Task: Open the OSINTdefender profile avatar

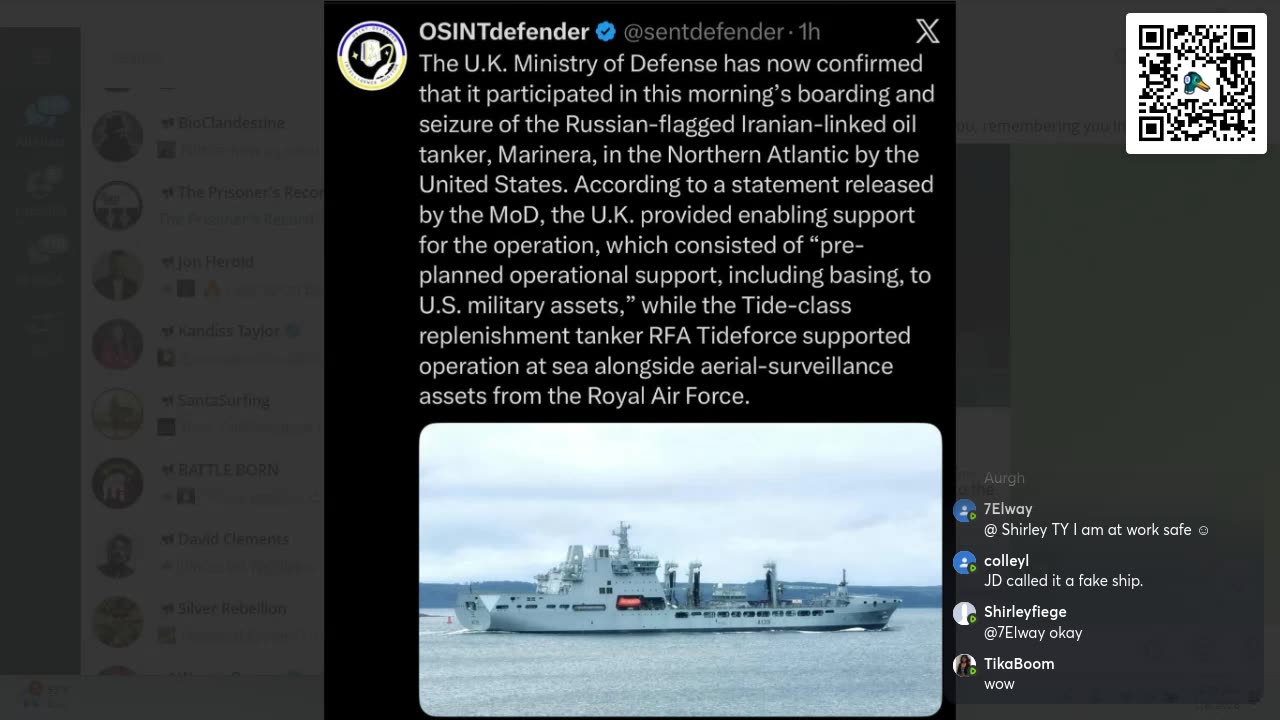Action: pyautogui.click(x=372, y=56)
